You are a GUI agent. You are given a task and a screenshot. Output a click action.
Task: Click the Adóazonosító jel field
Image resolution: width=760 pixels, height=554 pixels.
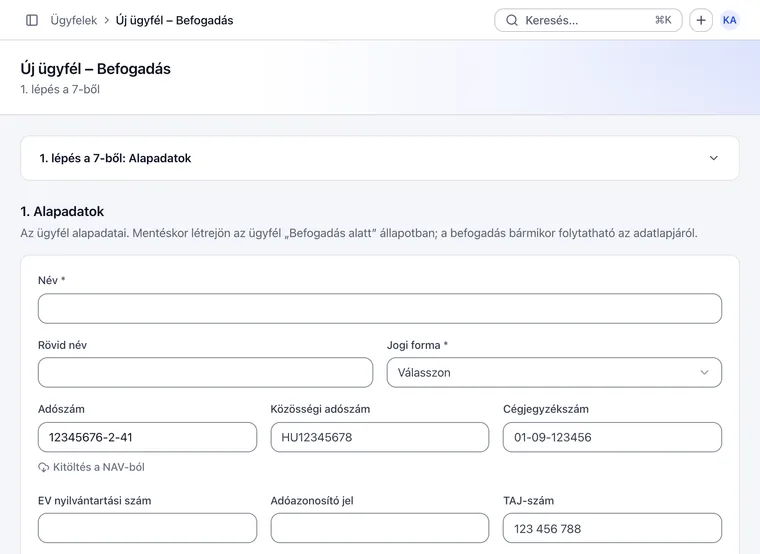tap(380, 528)
